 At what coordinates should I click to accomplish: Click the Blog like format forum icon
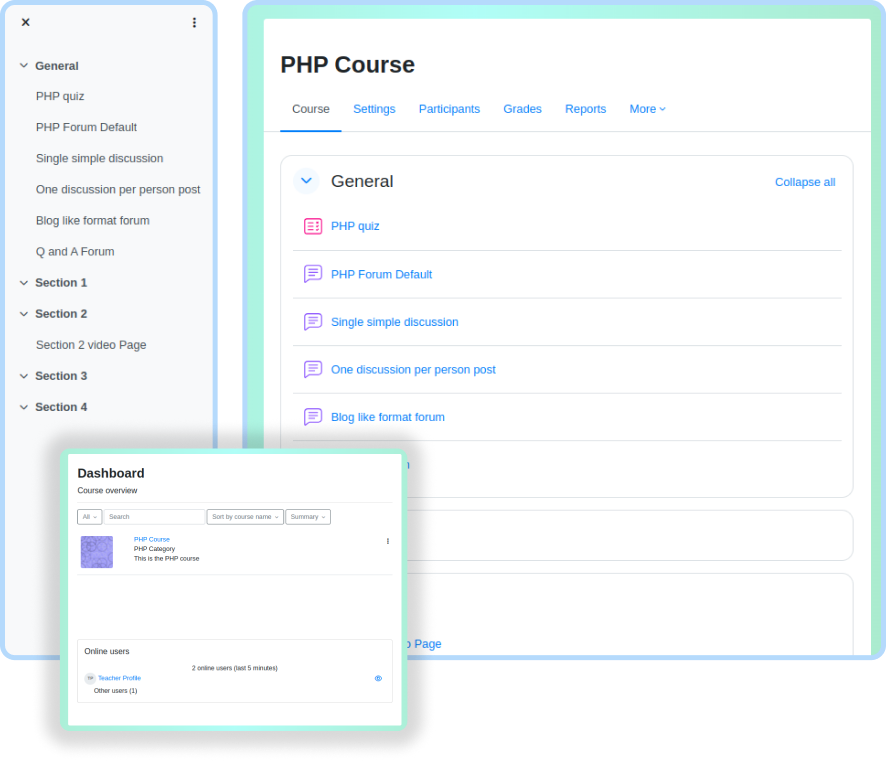click(313, 417)
